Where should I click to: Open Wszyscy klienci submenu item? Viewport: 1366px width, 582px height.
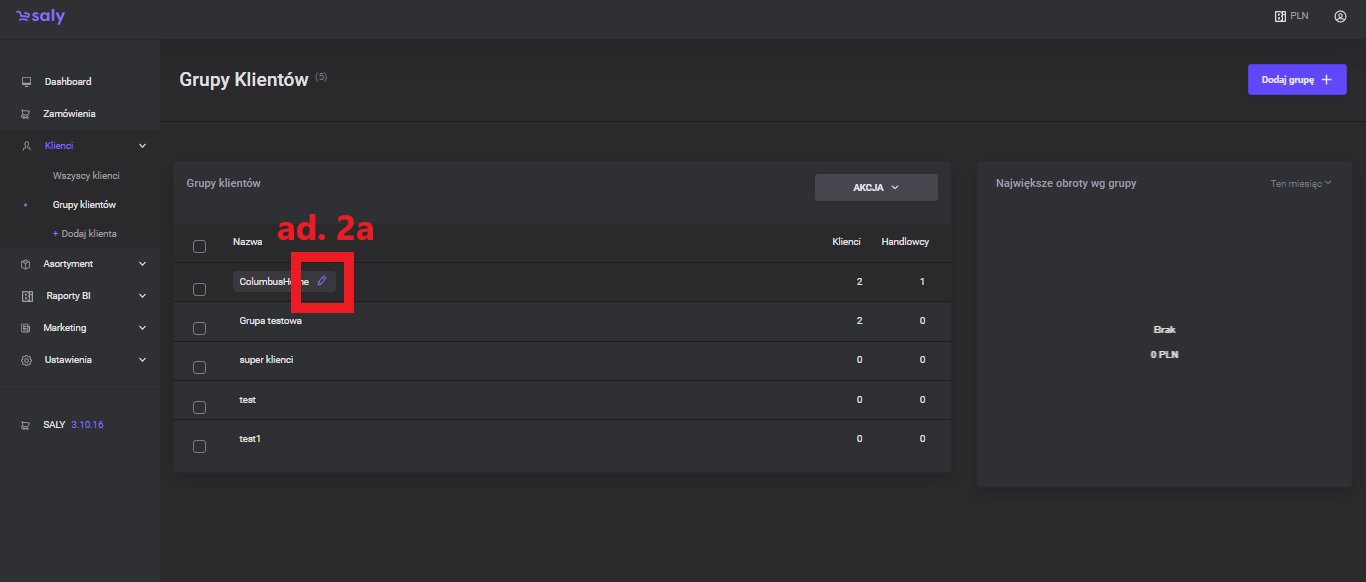pos(86,176)
